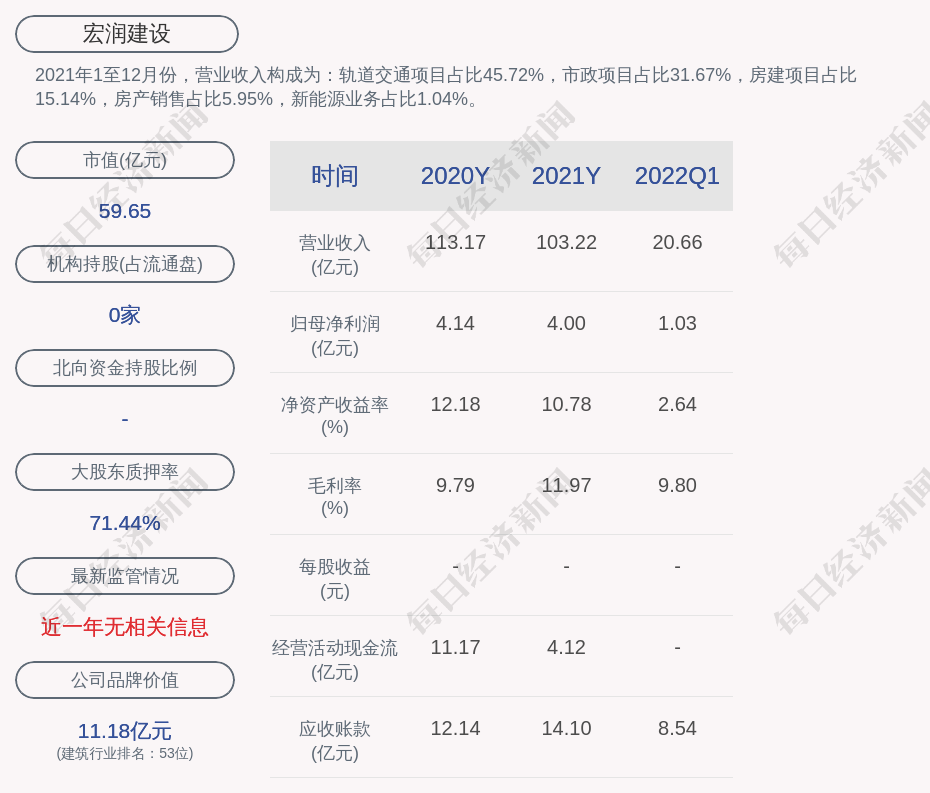930x793 pixels.
Task: Click the revenue composition paragraph starting 2021年1至12月份
Action: [x=445, y=87]
